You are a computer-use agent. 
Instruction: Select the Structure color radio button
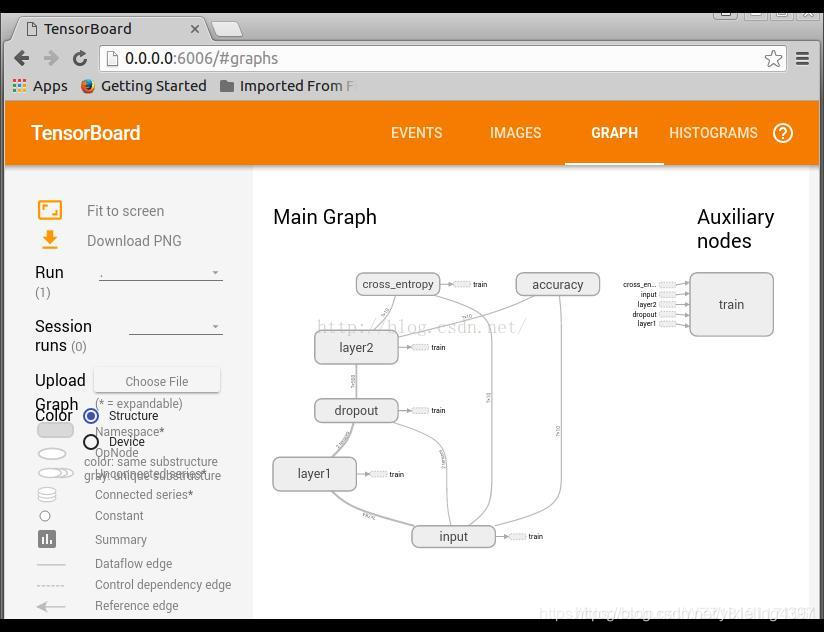(91, 416)
